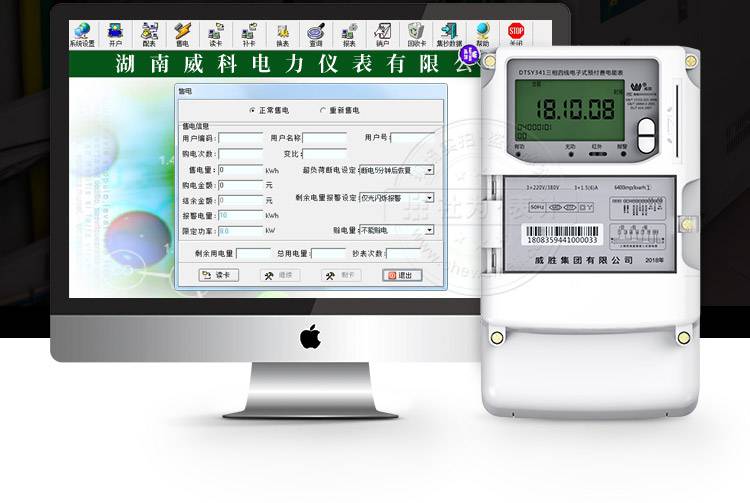Click the disabled 继续 button
The image size is (750, 503).
point(280,275)
